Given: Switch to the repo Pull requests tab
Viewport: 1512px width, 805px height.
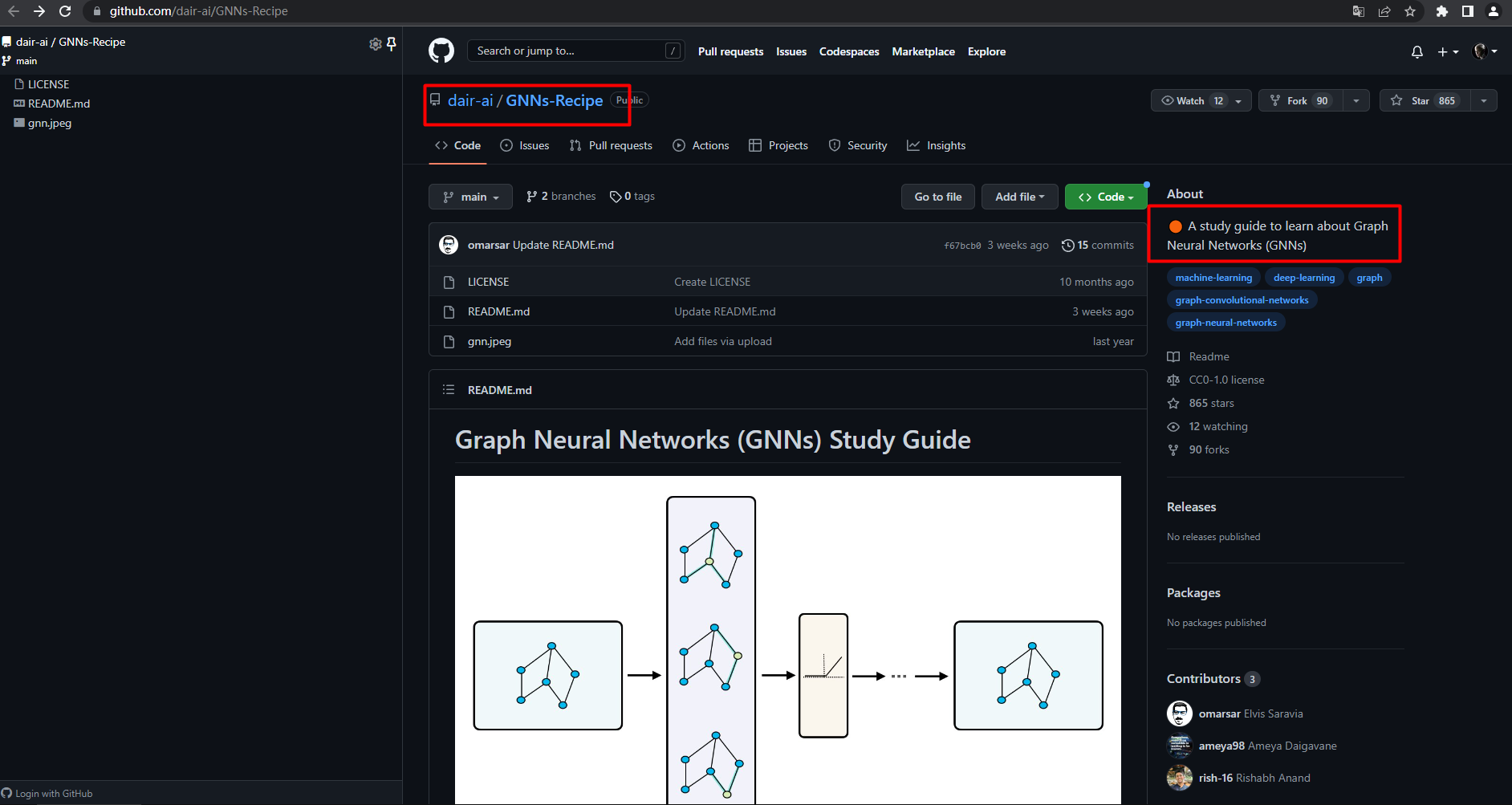Looking at the screenshot, I should coord(611,145).
